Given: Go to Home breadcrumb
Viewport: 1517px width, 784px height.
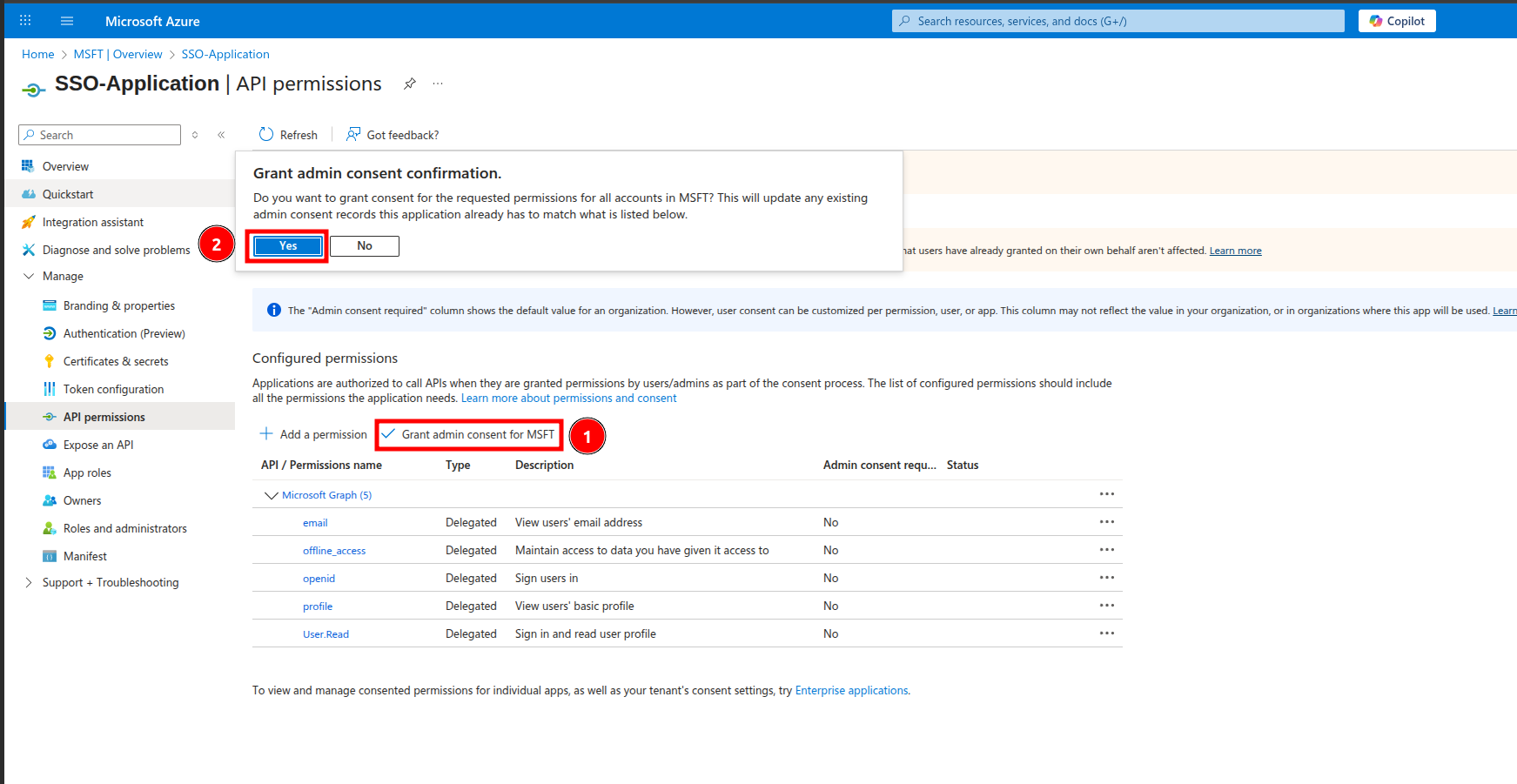Looking at the screenshot, I should click(38, 54).
